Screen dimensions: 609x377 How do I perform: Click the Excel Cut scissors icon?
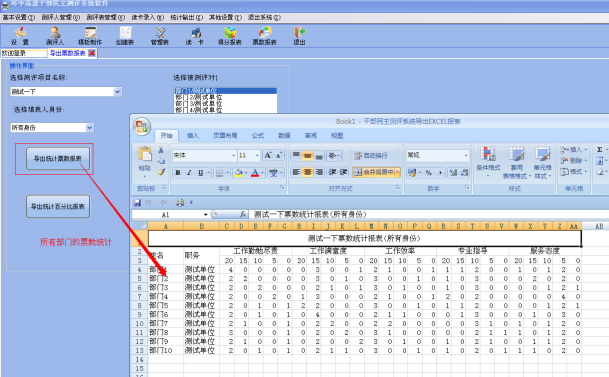(161, 150)
